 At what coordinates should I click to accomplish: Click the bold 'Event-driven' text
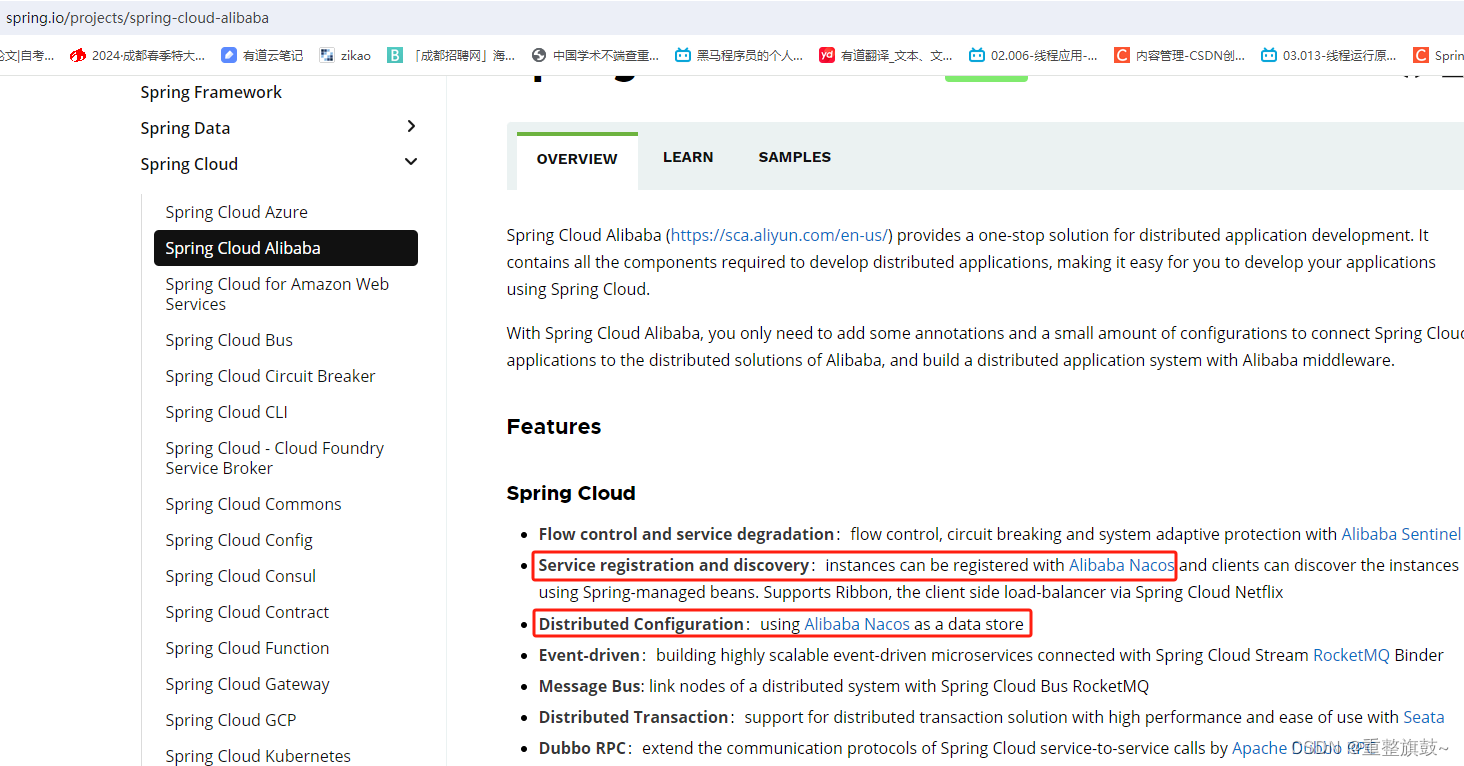589,655
